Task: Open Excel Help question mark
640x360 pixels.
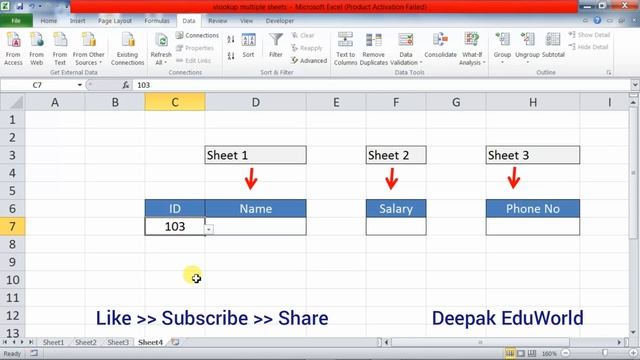Action: [x=597, y=20]
